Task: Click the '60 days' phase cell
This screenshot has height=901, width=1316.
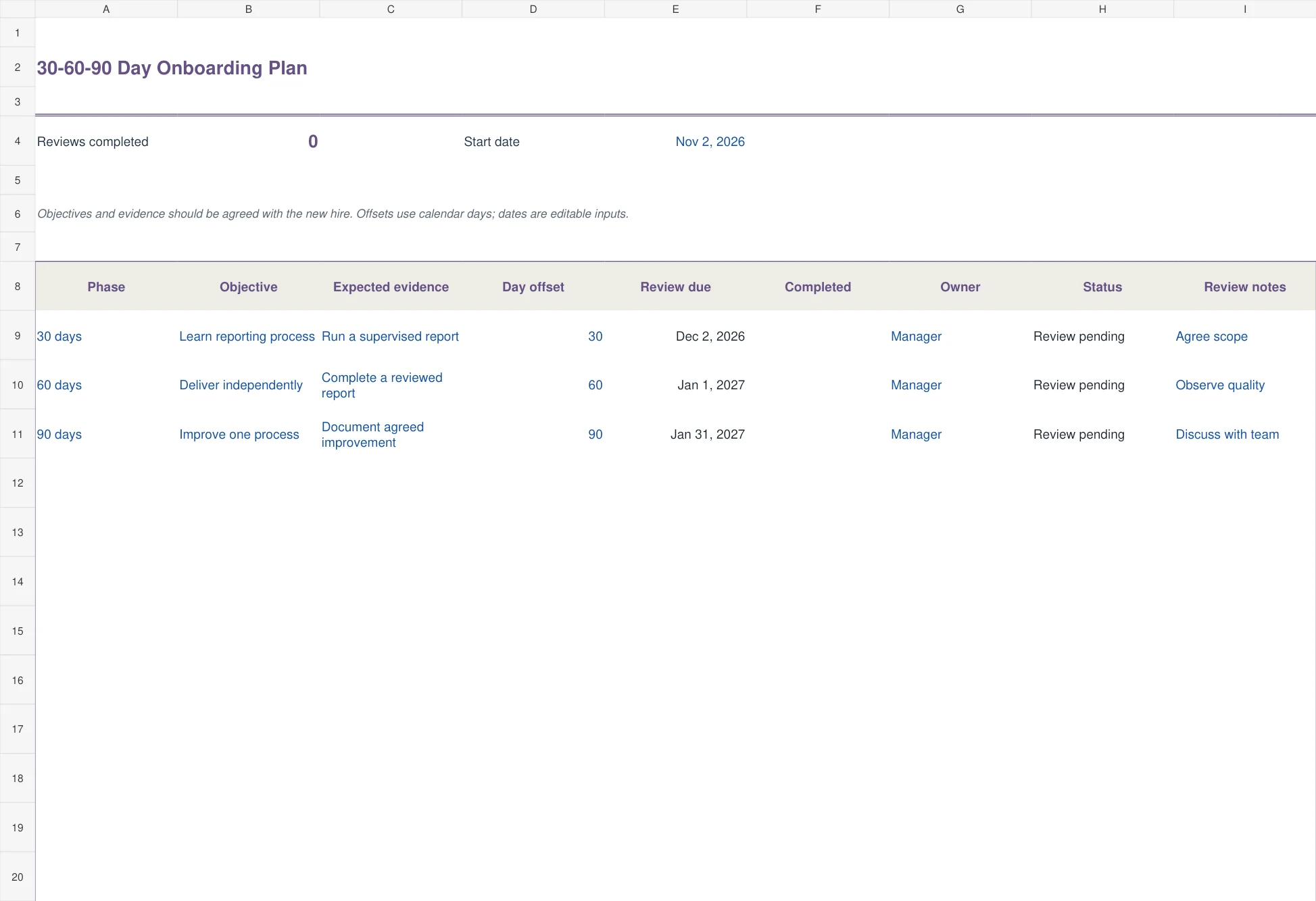Action: click(x=106, y=385)
